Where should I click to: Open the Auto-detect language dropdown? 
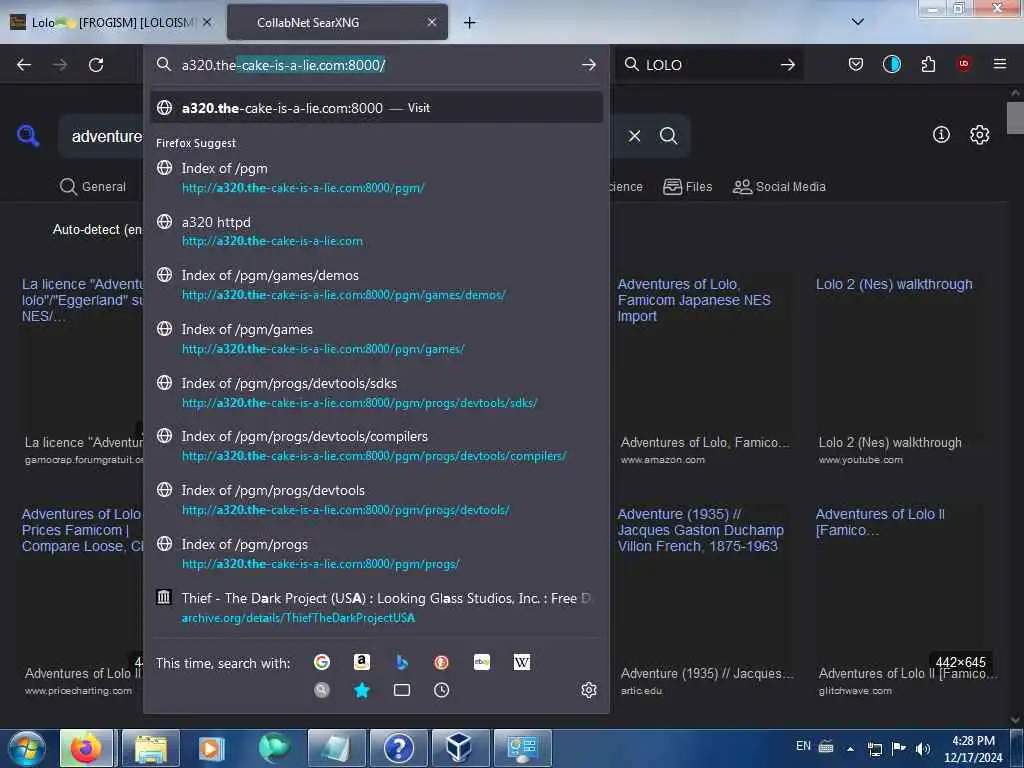97,229
